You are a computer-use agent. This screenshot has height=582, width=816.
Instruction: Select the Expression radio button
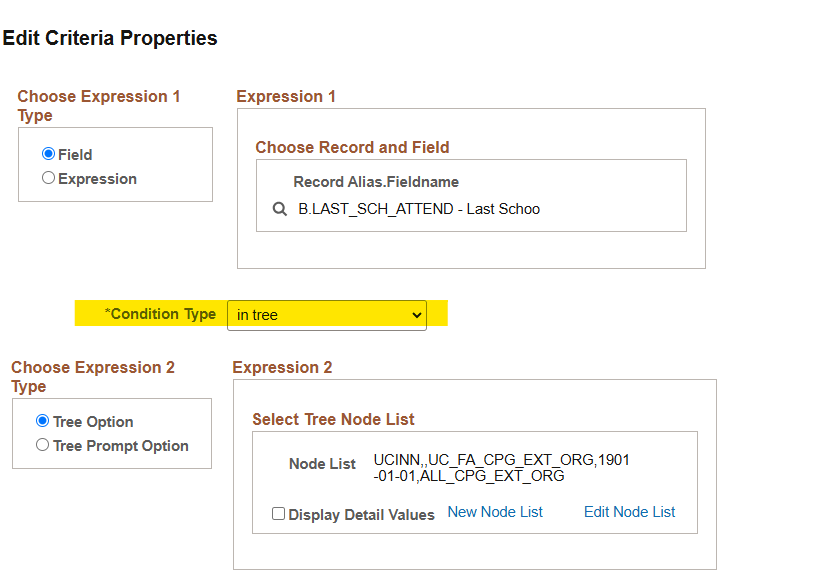tap(48, 179)
